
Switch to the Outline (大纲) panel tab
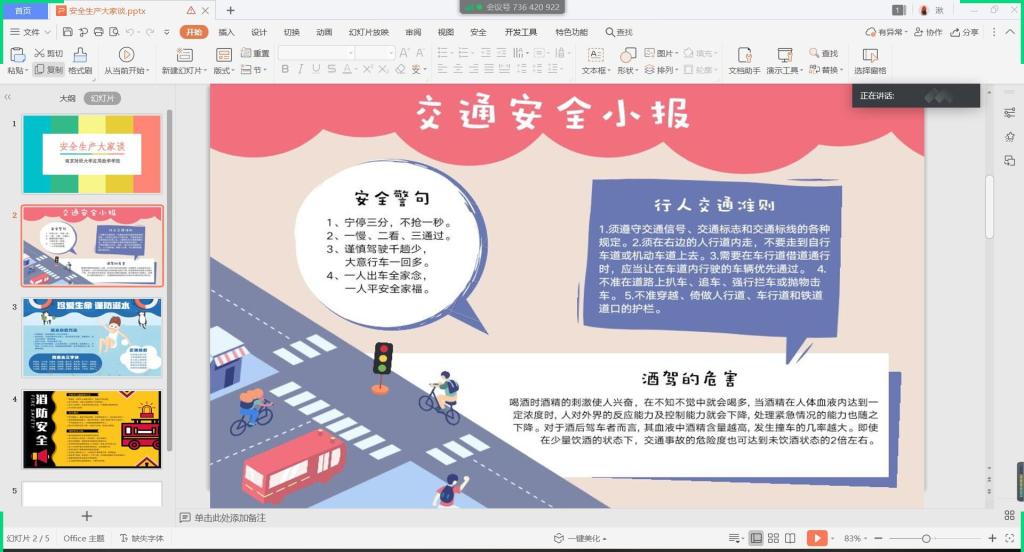click(x=67, y=98)
